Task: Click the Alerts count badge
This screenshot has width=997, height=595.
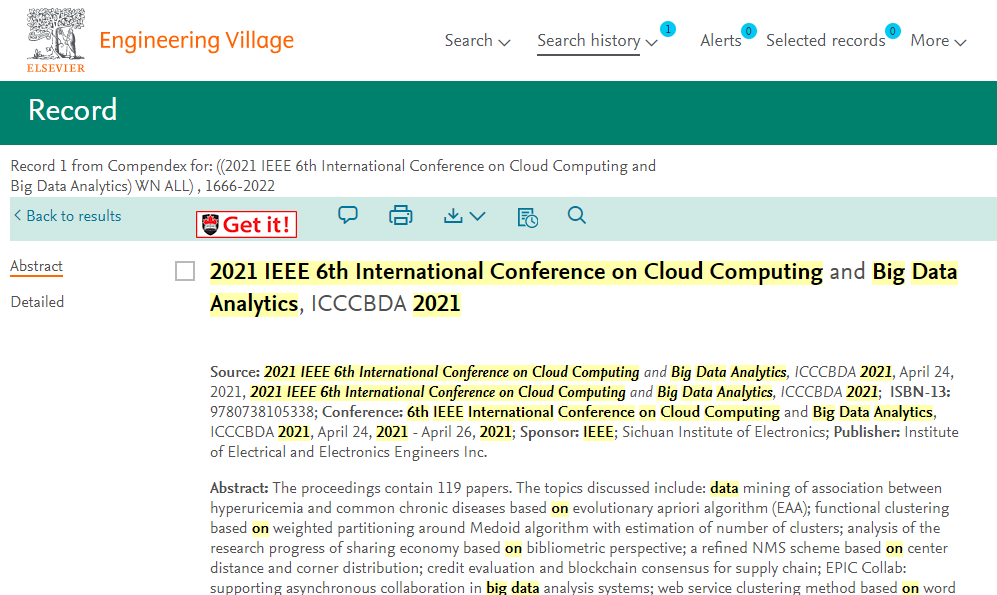Action: point(749,31)
